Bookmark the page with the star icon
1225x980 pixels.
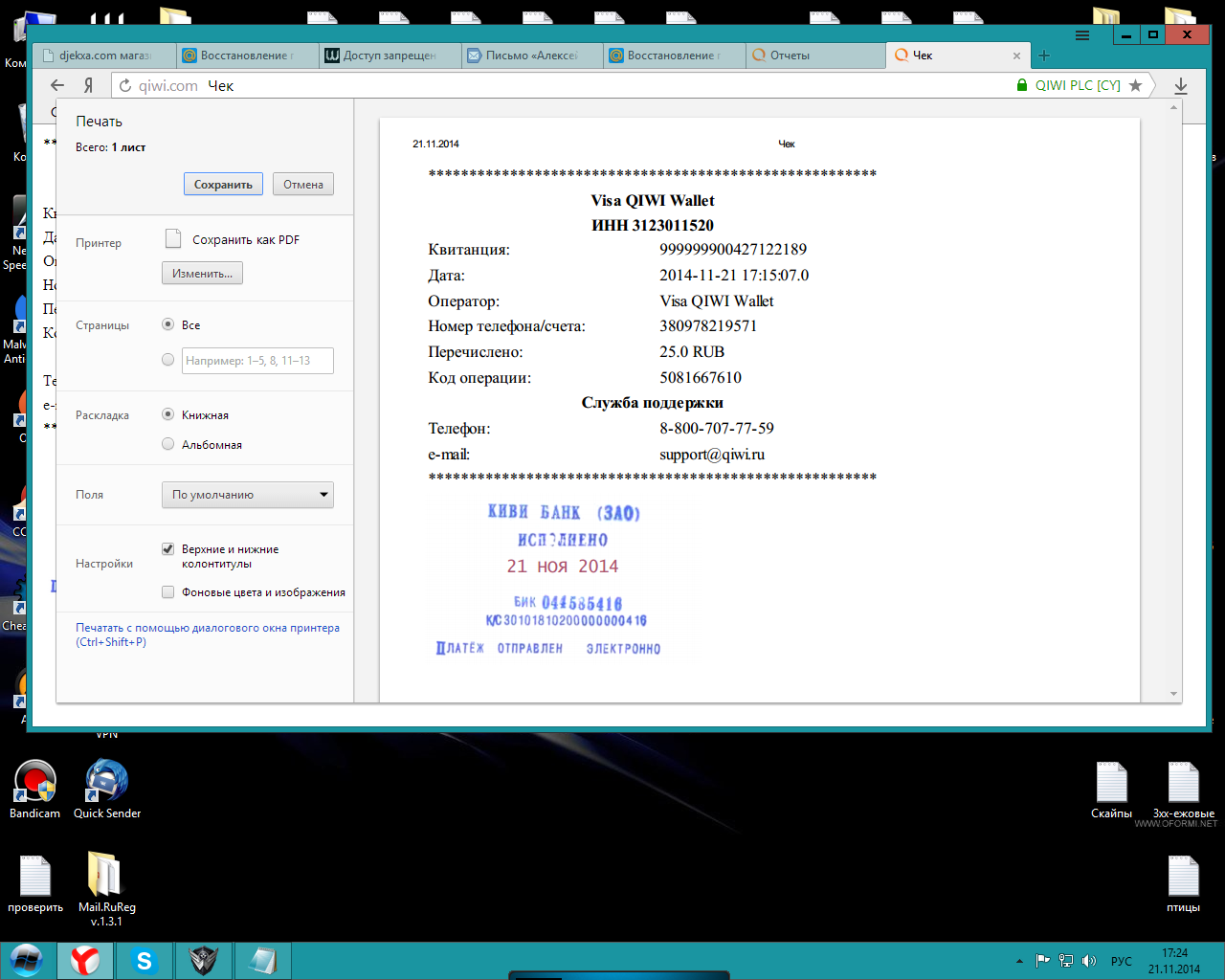pyautogui.click(x=1136, y=85)
